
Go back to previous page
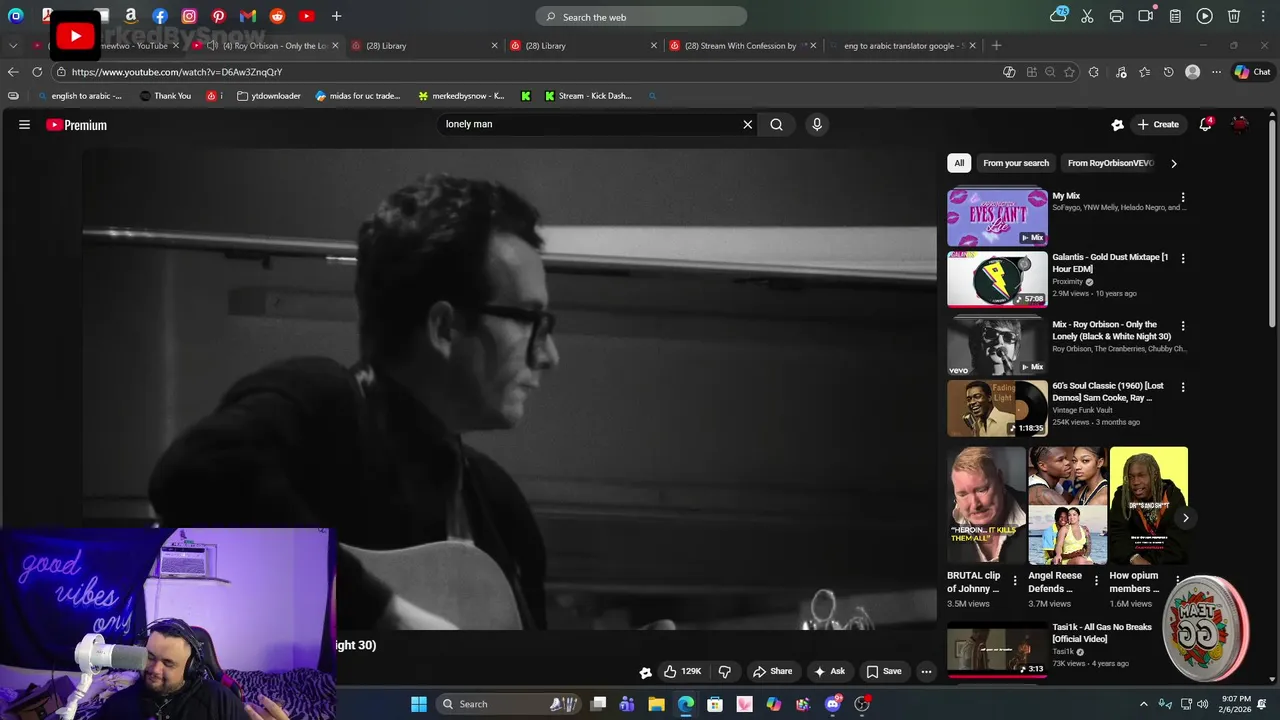13,72
